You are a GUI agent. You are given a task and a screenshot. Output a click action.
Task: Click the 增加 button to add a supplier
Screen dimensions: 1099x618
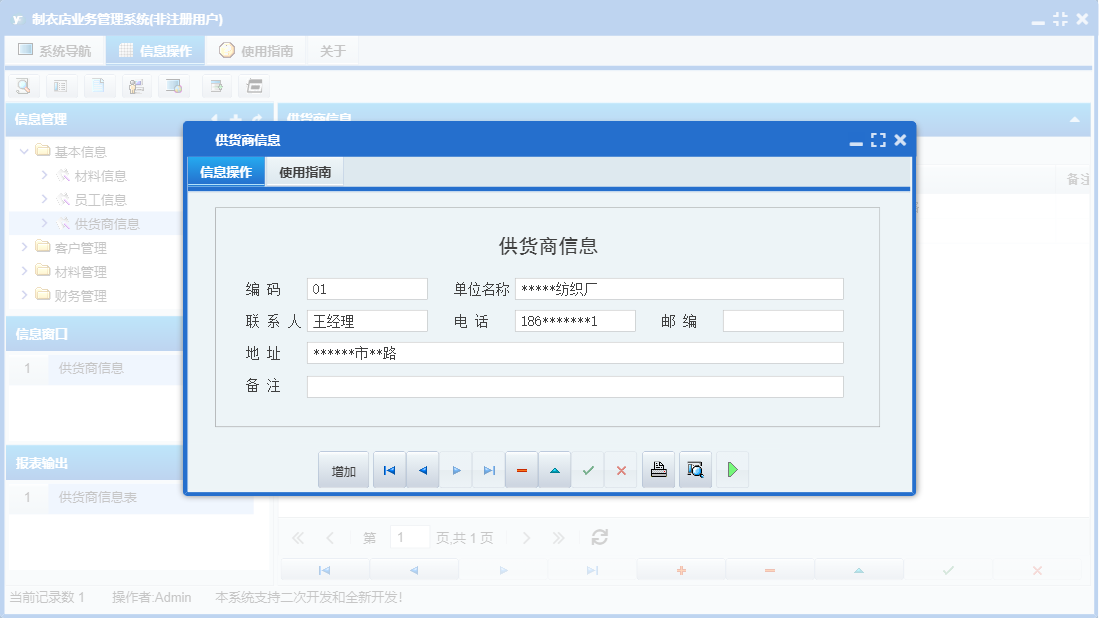point(343,469)
